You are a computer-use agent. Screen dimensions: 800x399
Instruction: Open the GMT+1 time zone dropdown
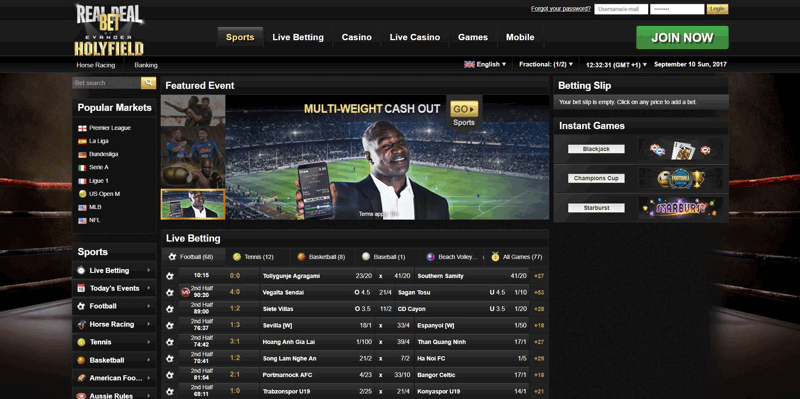616,65
